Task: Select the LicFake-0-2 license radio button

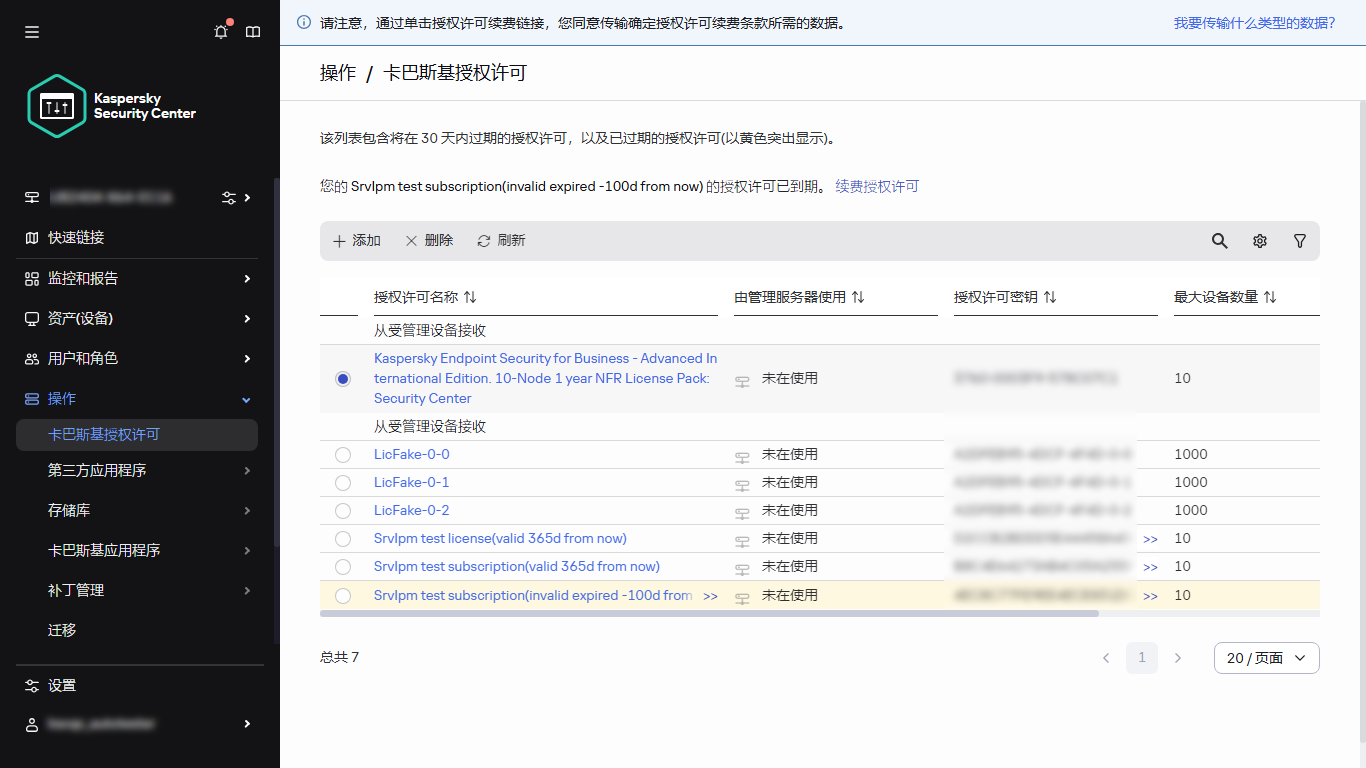Action: point(343,510)
